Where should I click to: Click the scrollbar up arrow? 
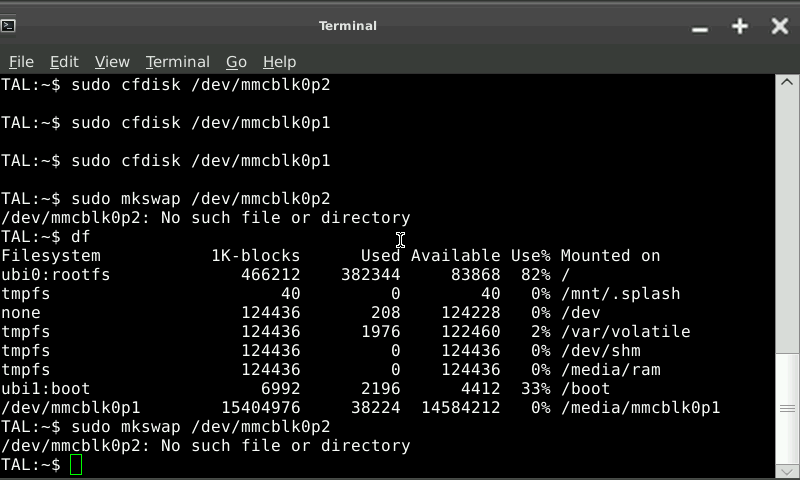(788, 84)
